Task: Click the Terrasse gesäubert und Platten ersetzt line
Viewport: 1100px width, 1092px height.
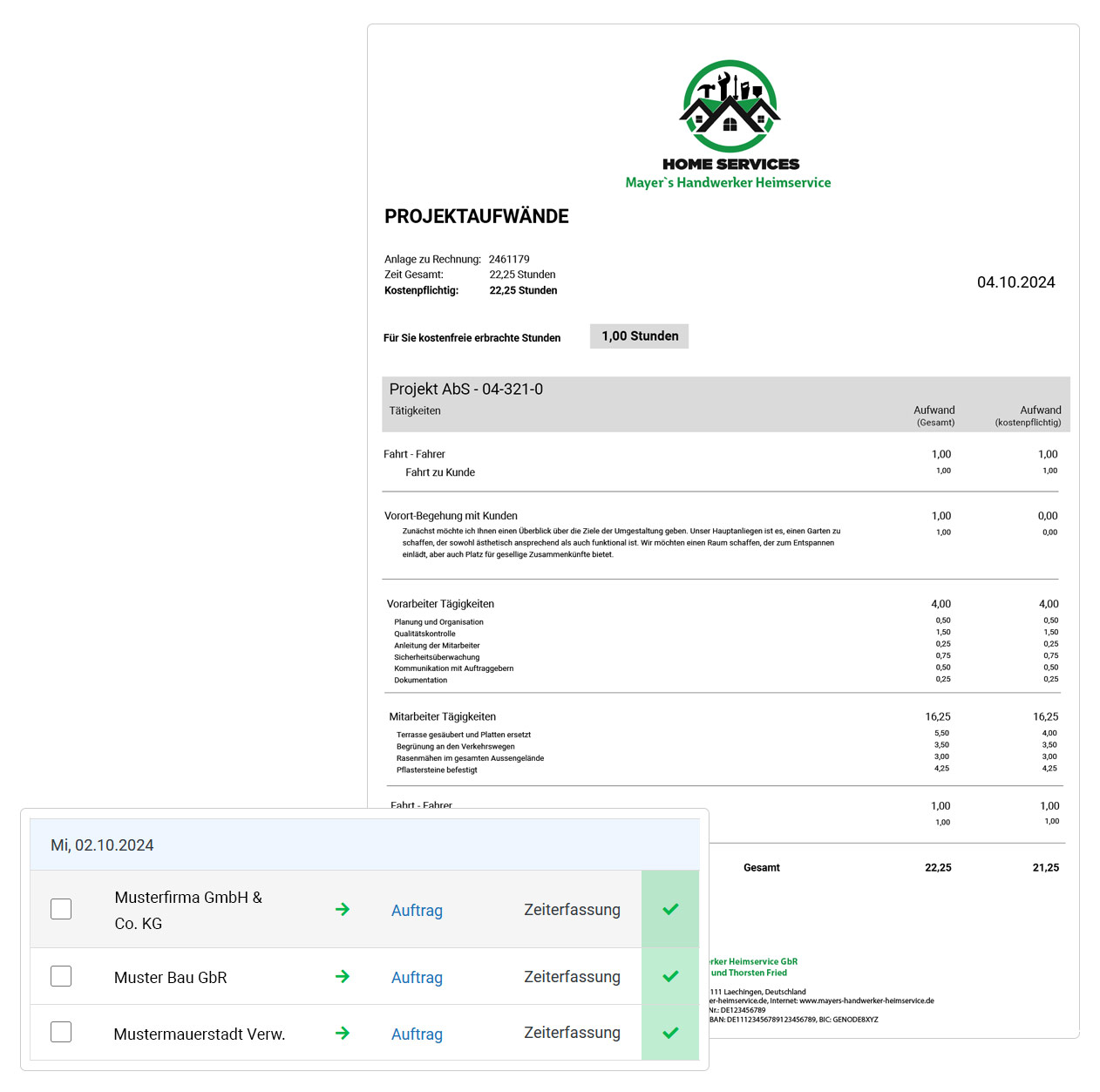Action: (x=464, y=735)
